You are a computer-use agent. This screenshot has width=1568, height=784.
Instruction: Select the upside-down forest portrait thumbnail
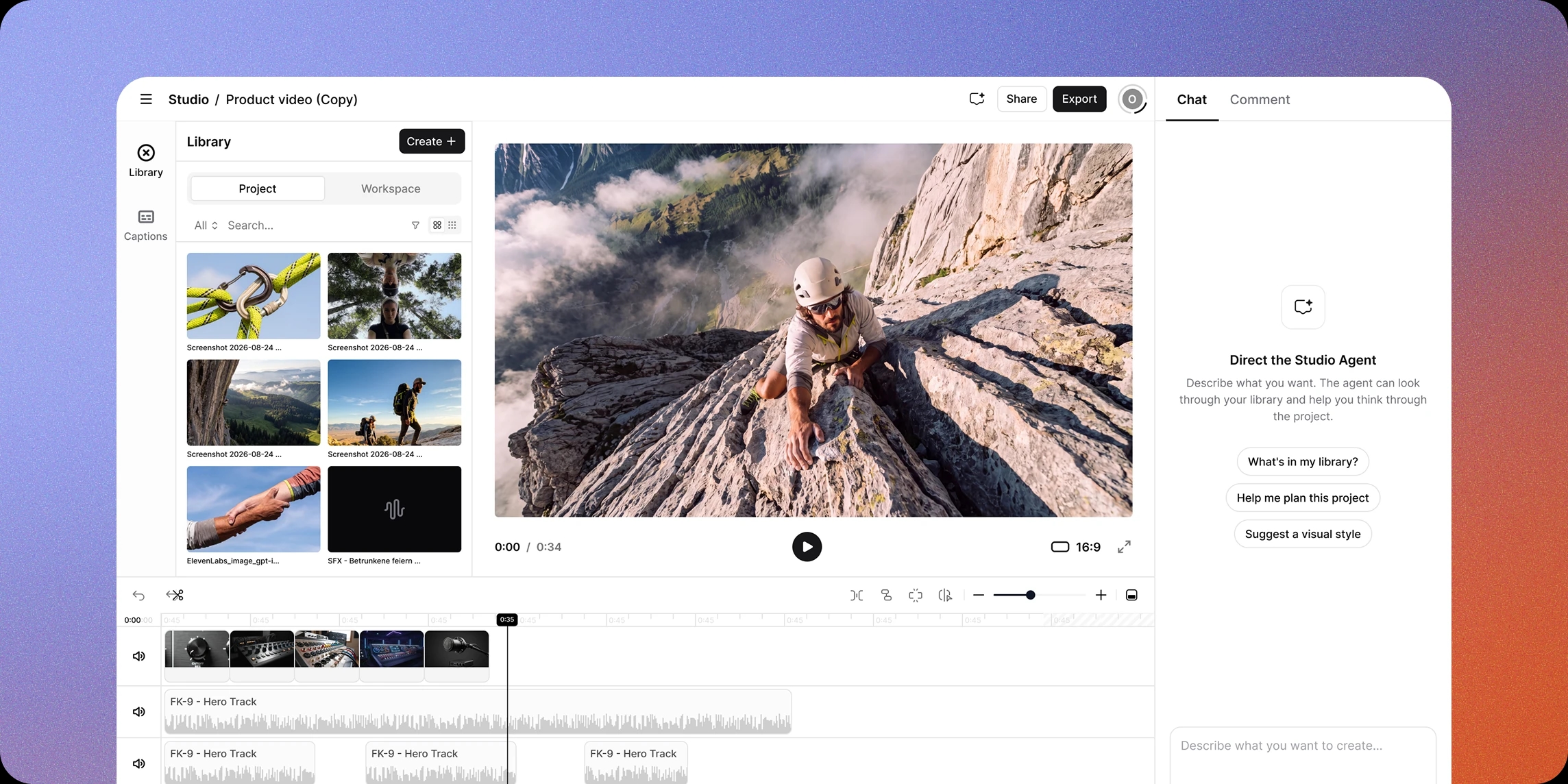click(x=394, y=296)
